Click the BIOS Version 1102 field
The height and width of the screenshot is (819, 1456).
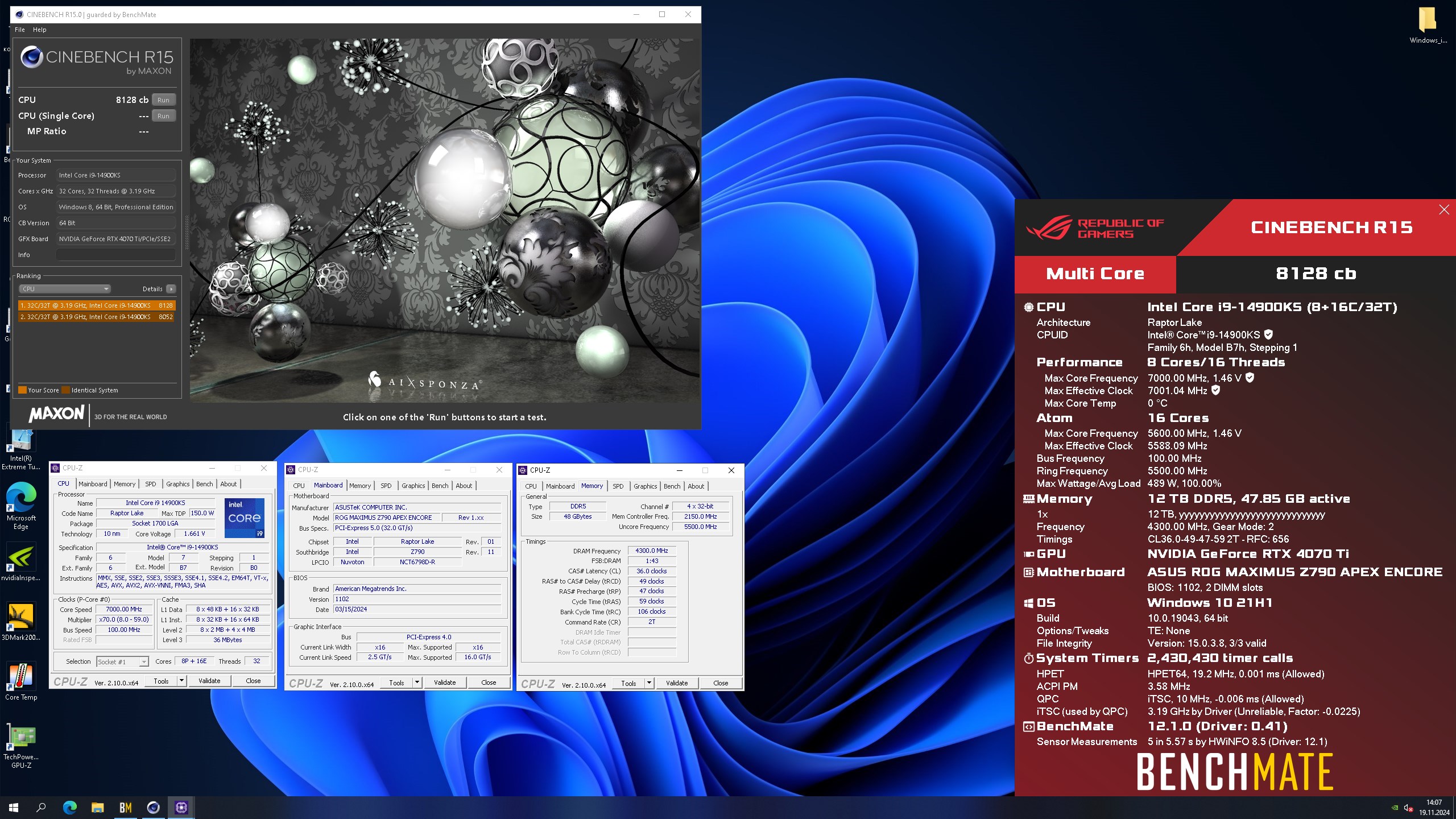tap(417, 599)
